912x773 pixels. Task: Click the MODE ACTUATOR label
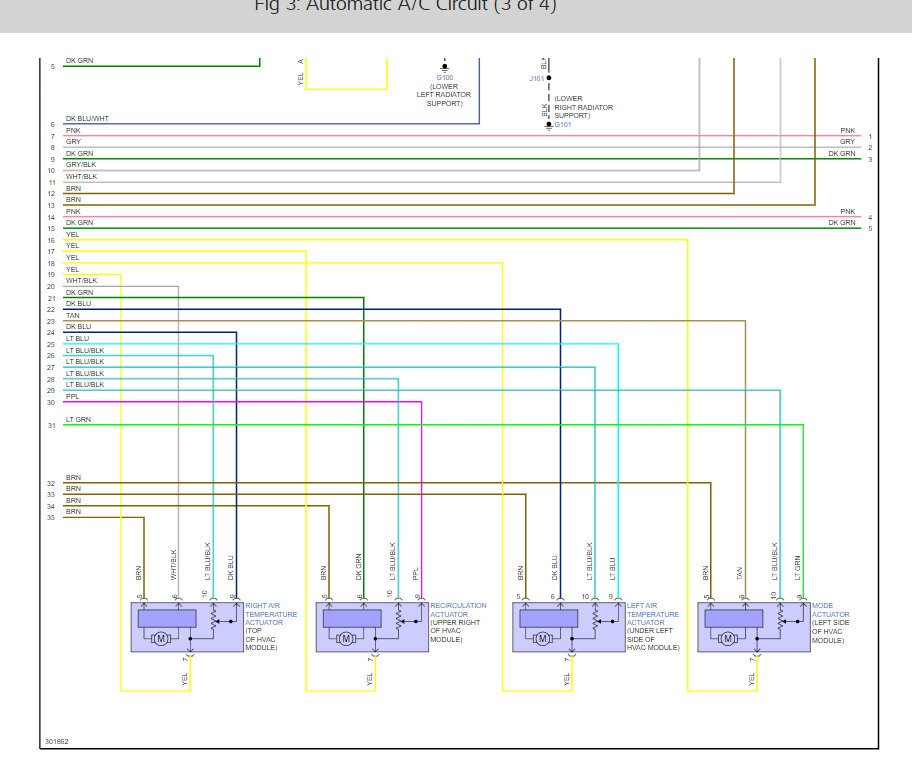click(831, 610)
